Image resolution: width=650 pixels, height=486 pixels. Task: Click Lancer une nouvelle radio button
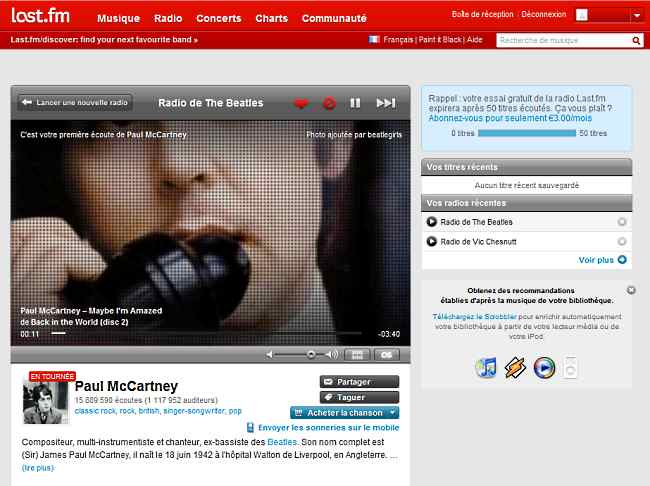pos(75,102)
